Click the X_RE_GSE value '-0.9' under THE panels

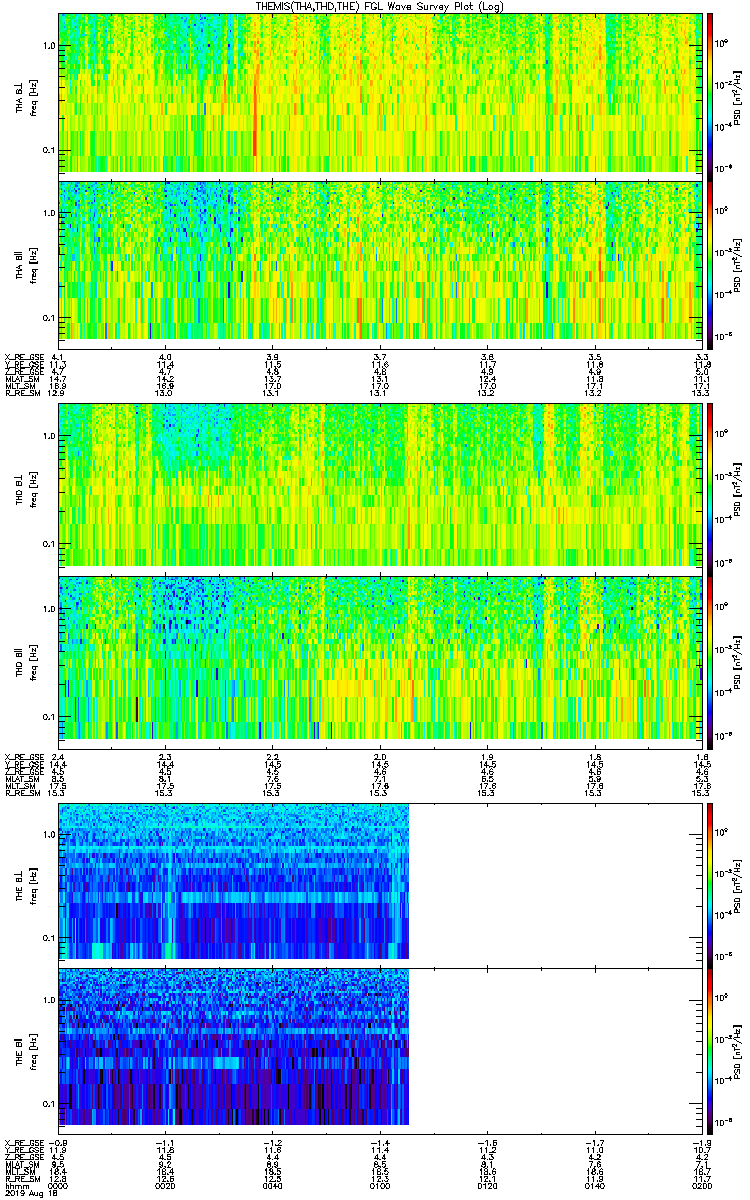(57, 1142)
